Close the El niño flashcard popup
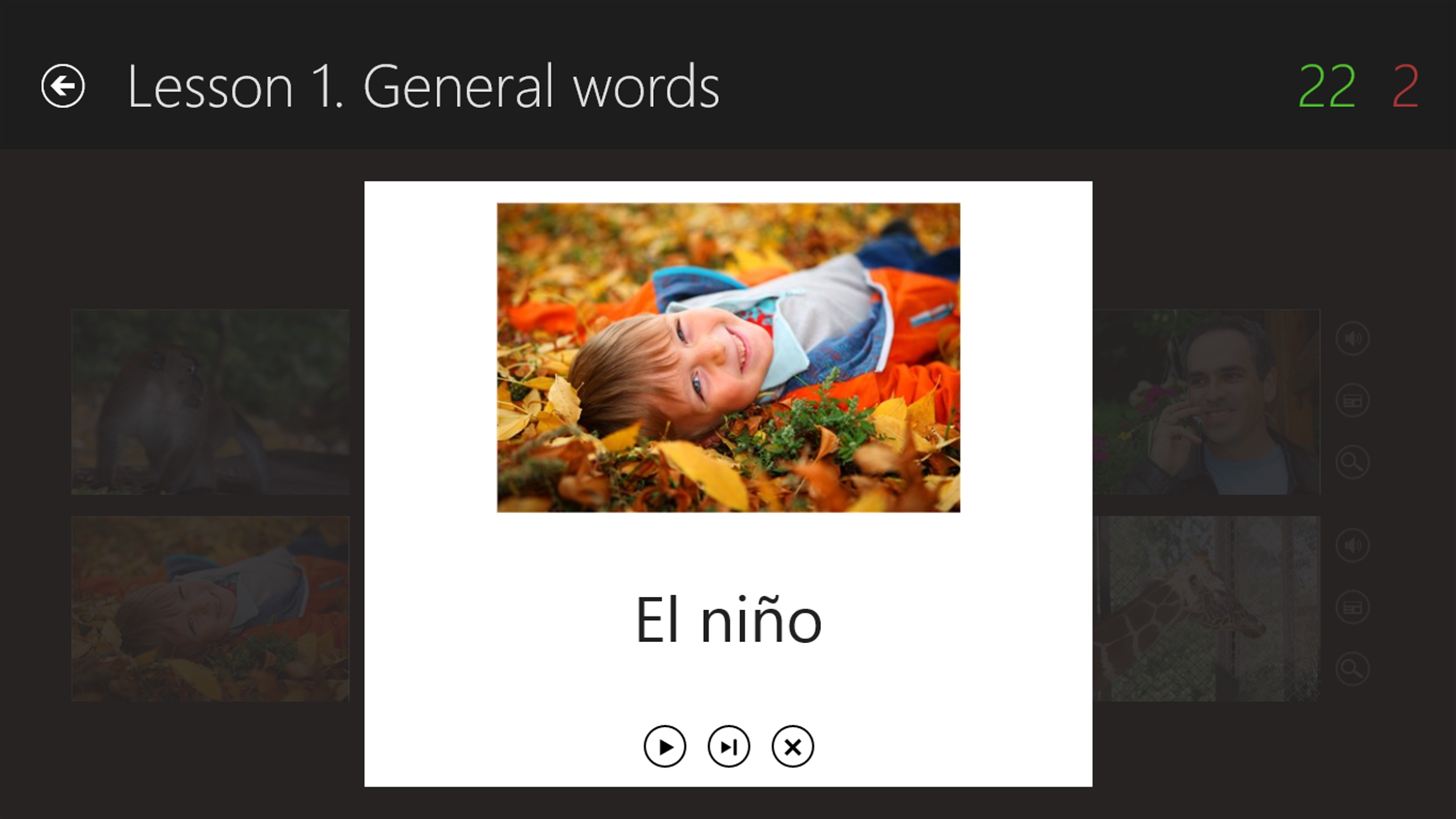Image resolution: width=1456 pixels, height=819 pixels. (x=793, y=747)
